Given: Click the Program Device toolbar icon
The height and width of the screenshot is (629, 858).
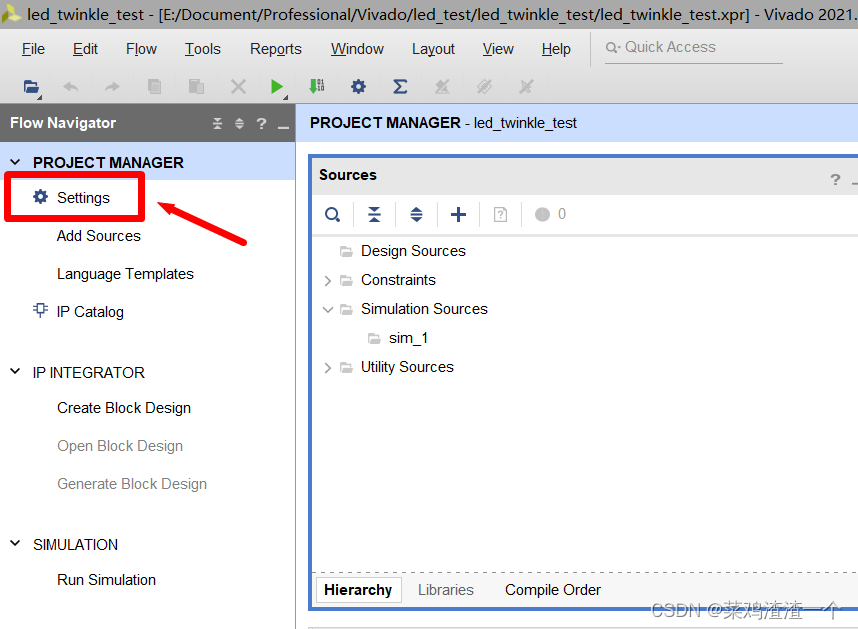Looking at the screenshot, I should [317, 86].
